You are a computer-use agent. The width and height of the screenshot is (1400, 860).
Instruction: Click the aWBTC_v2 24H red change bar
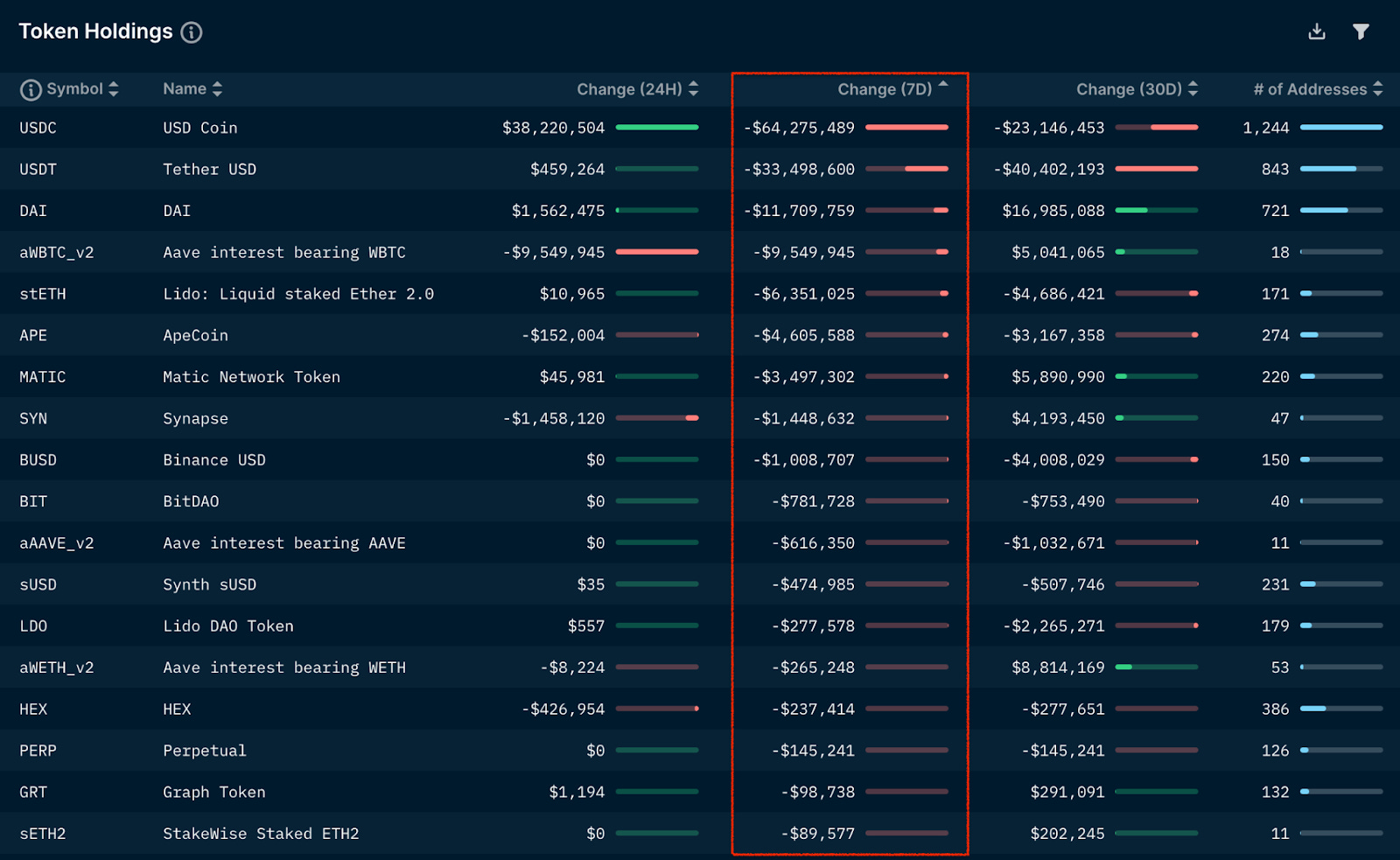tap(657, 252)
